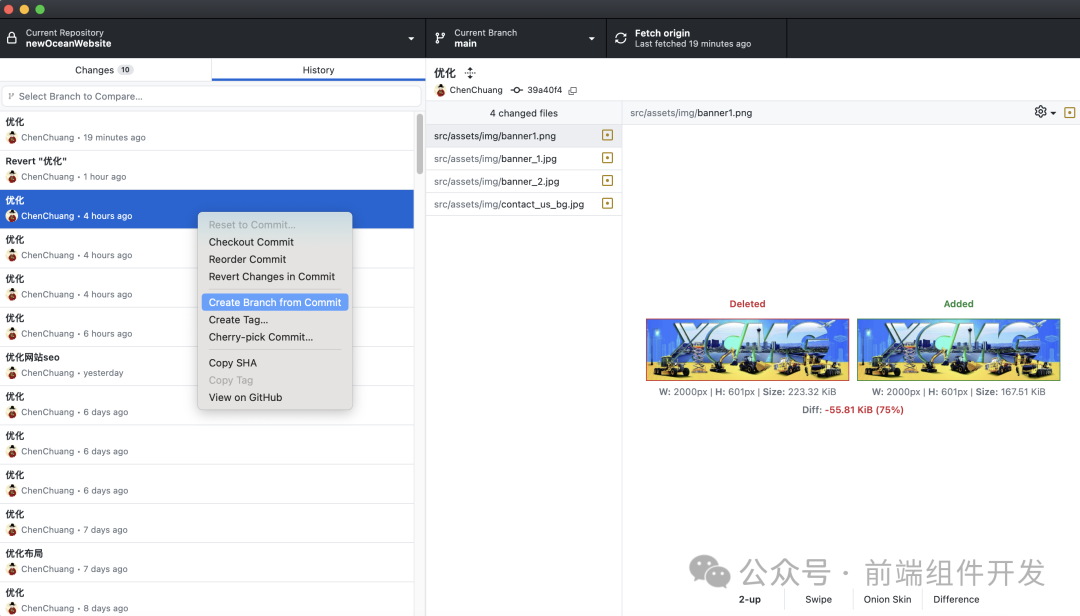Click the expand commit summary icon
This screenshot has width=1080, height=616.
tap(470, 72)
